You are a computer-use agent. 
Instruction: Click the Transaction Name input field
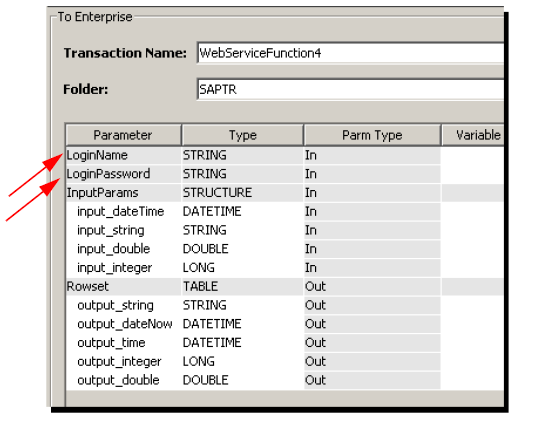[350, 53]
